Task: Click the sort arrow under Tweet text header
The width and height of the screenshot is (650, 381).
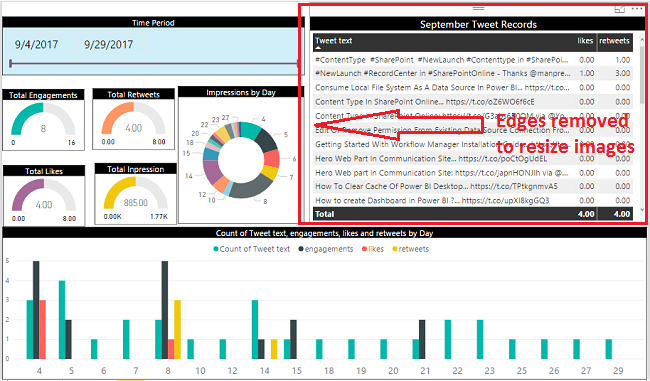Action: [318, 48]
